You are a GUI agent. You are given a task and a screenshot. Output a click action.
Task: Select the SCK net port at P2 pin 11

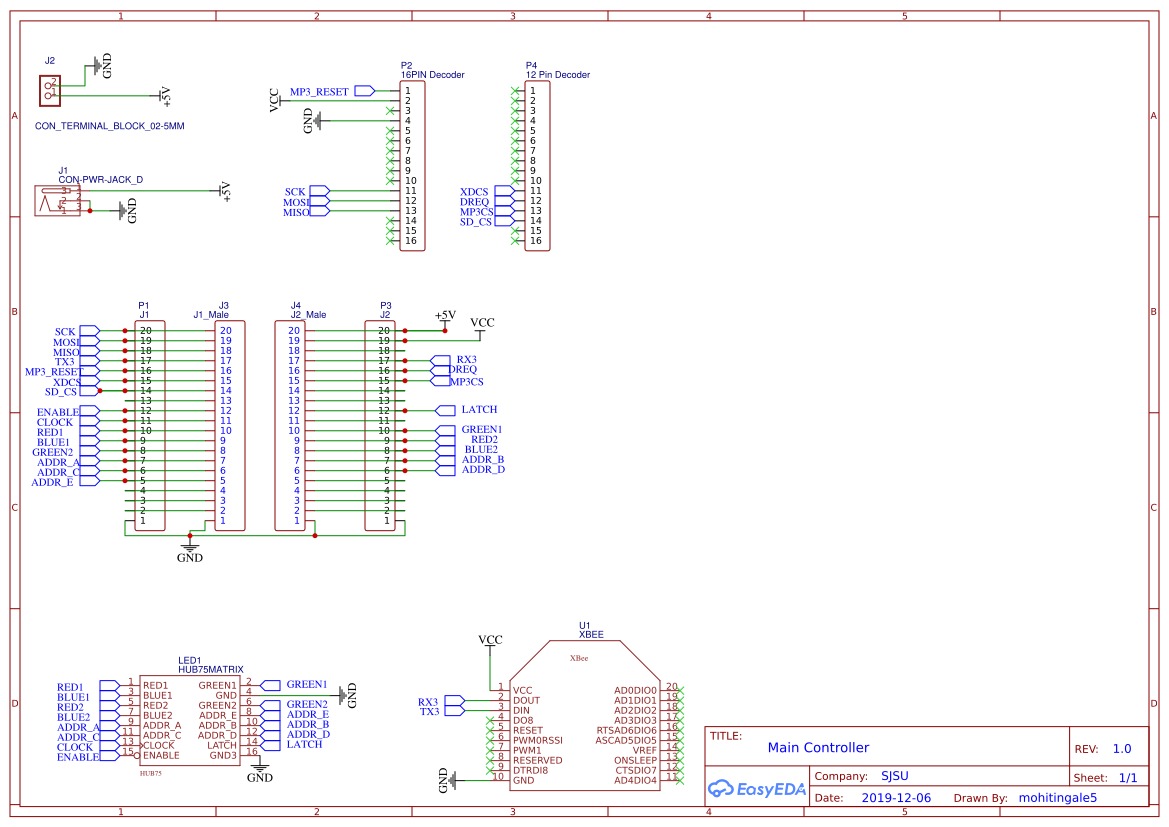pyautogui.click(x=319, y=191)
